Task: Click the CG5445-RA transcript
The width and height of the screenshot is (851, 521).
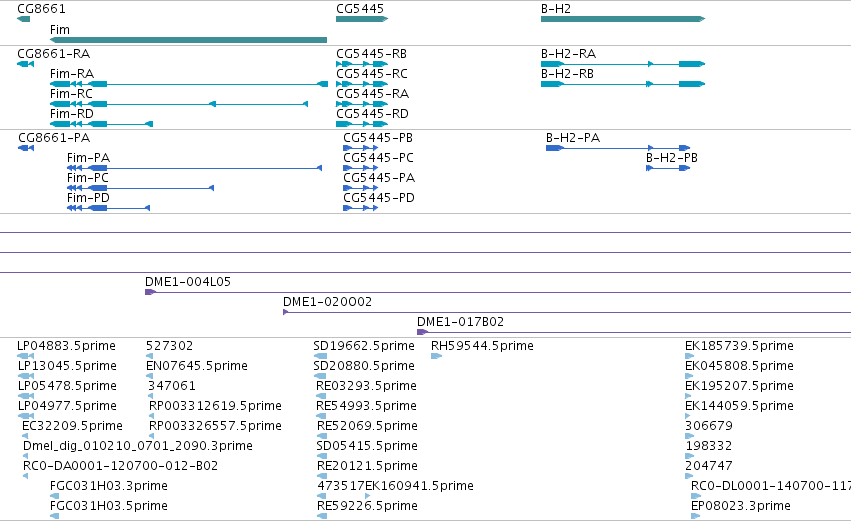Action: (362, 104)
